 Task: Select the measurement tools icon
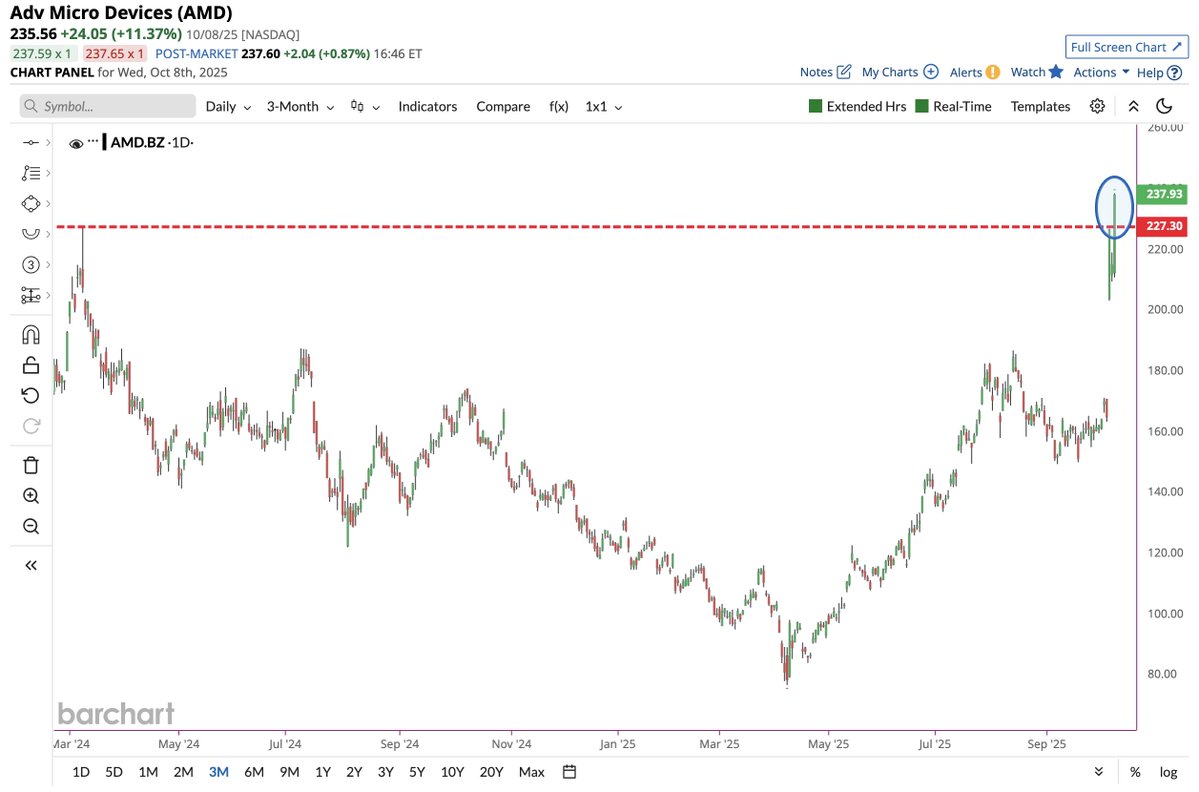tap(31, 295)
